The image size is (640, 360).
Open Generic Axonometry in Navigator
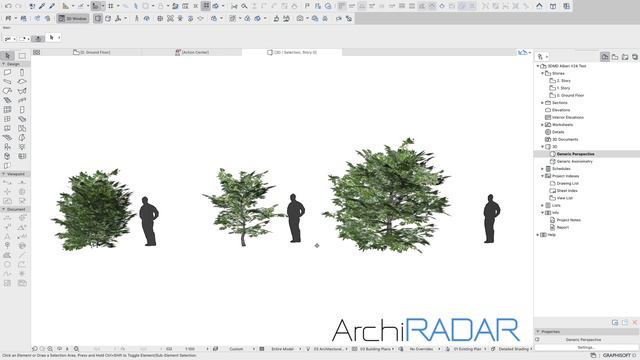(x=574, y=162)
